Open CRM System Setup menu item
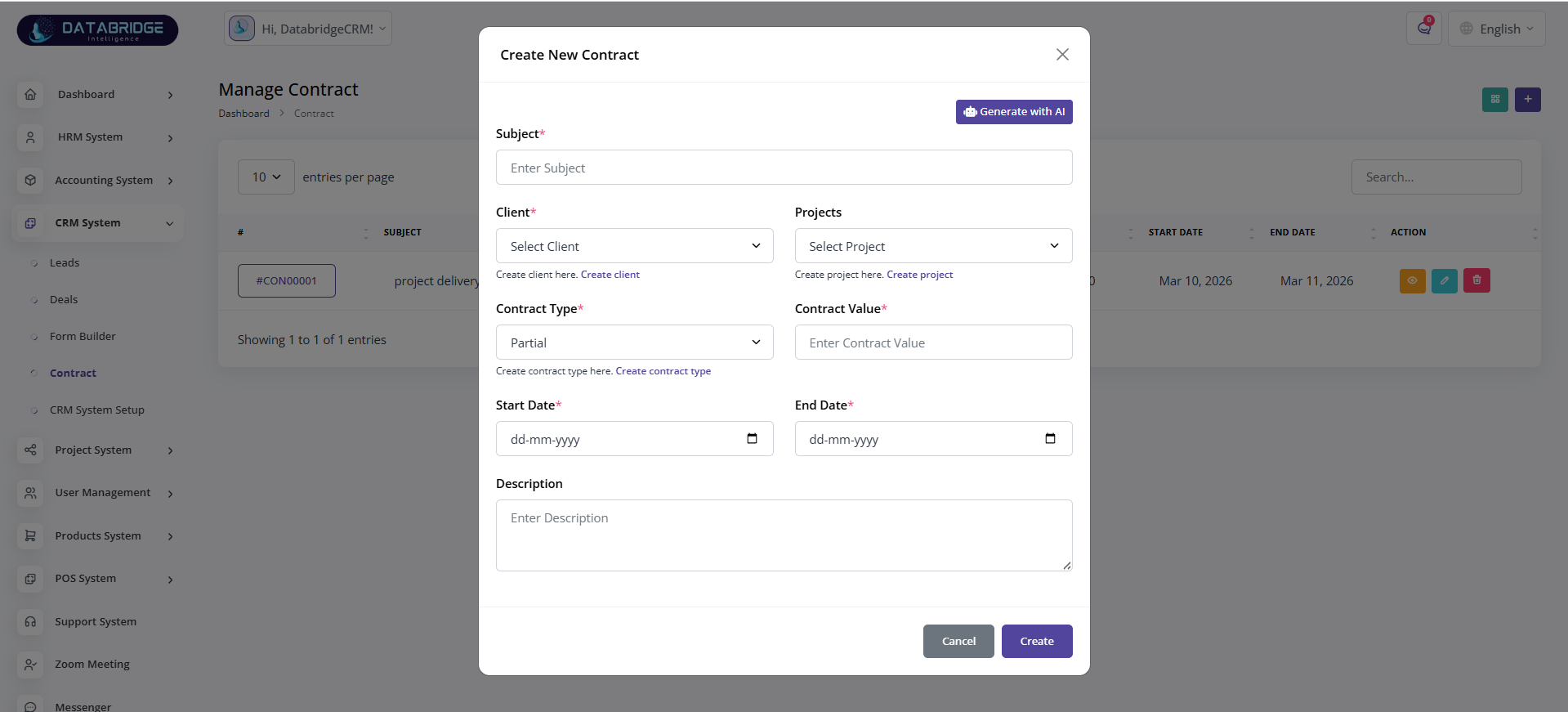This screenshot has width=1568, height=712. [97, 410]
